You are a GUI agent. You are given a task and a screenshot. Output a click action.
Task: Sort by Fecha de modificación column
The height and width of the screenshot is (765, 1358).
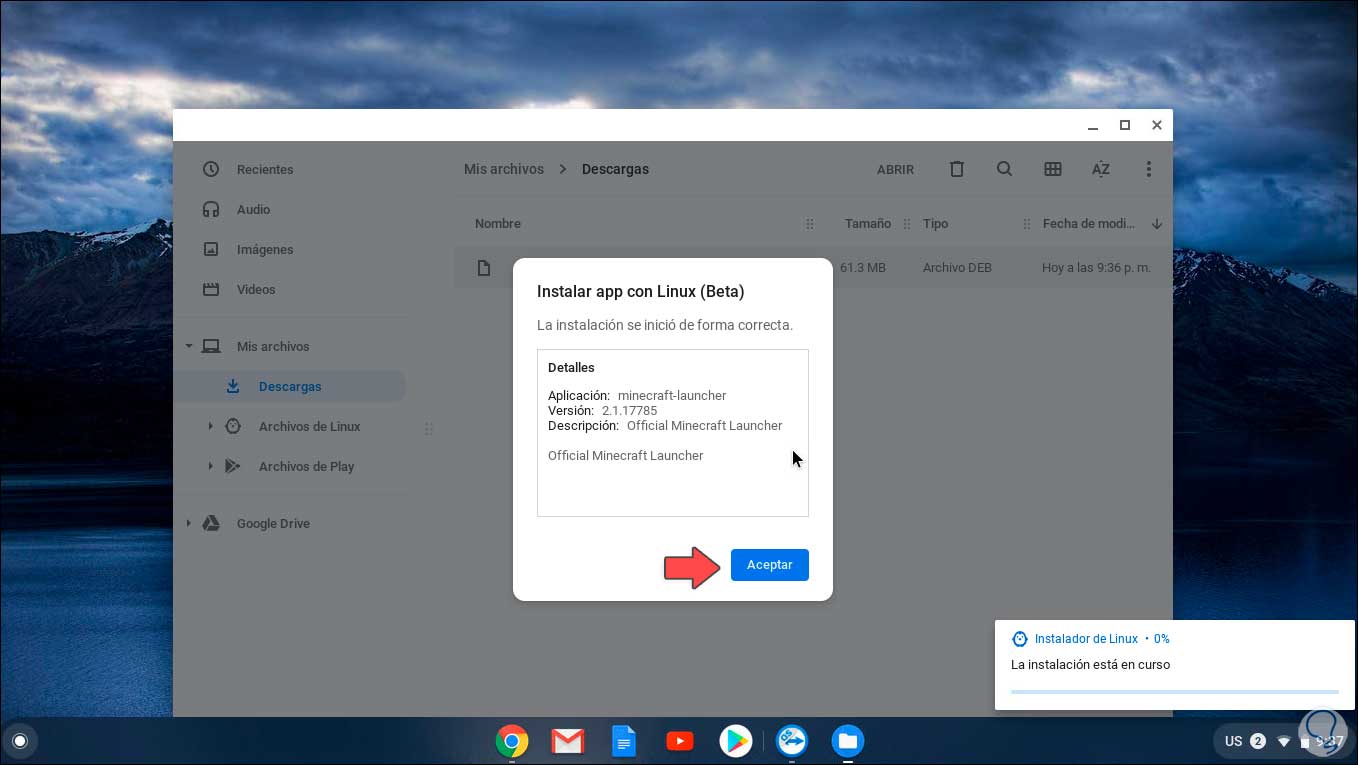pyautogui.click(x=1088, y=224)
